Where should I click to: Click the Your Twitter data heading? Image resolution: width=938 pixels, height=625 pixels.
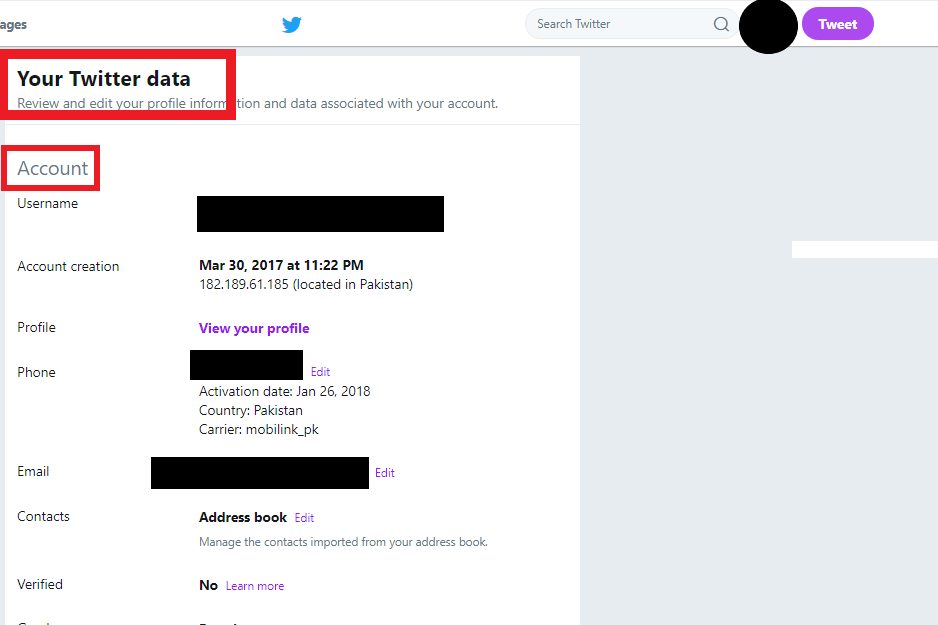pos(104,79)
